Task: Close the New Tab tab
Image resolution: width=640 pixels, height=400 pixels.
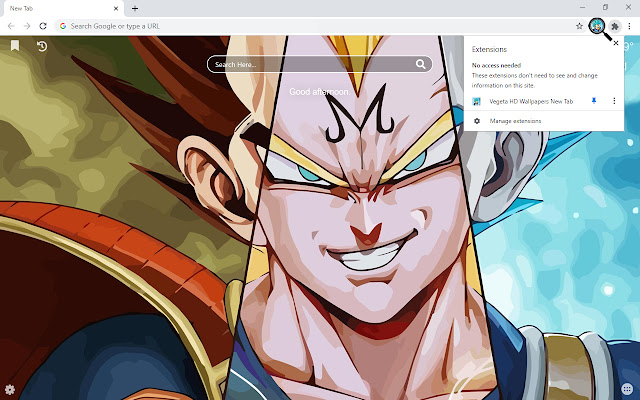Action: coord(116,8)
